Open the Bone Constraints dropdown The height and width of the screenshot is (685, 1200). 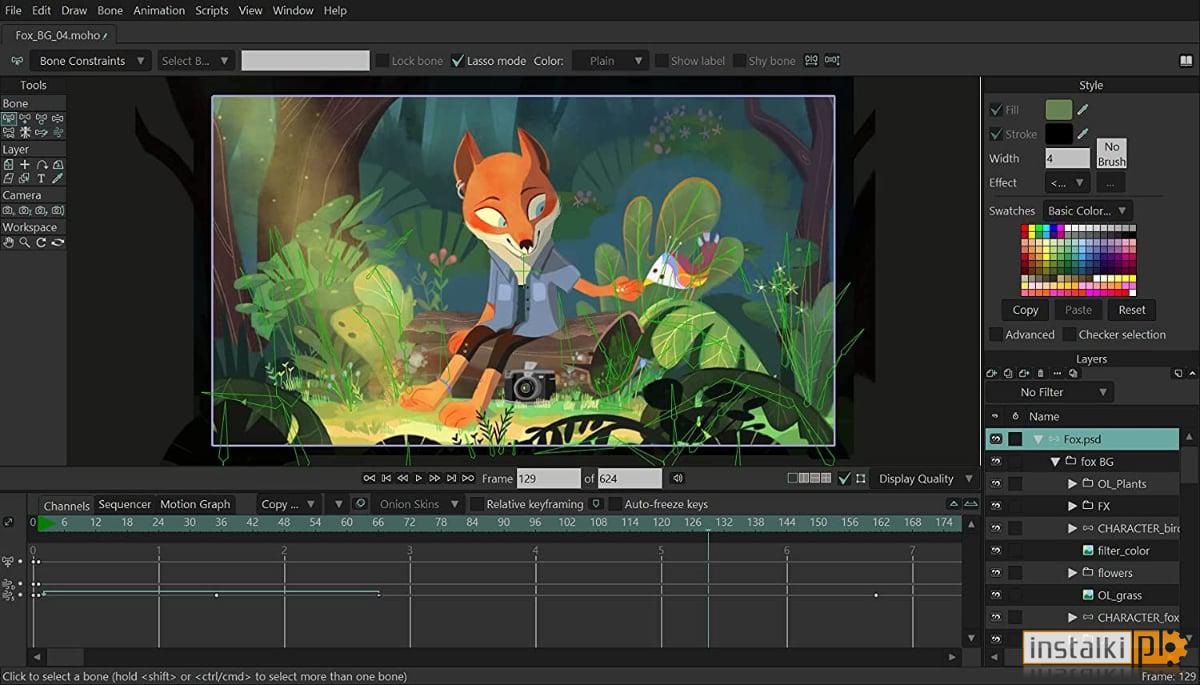point(91,61)
